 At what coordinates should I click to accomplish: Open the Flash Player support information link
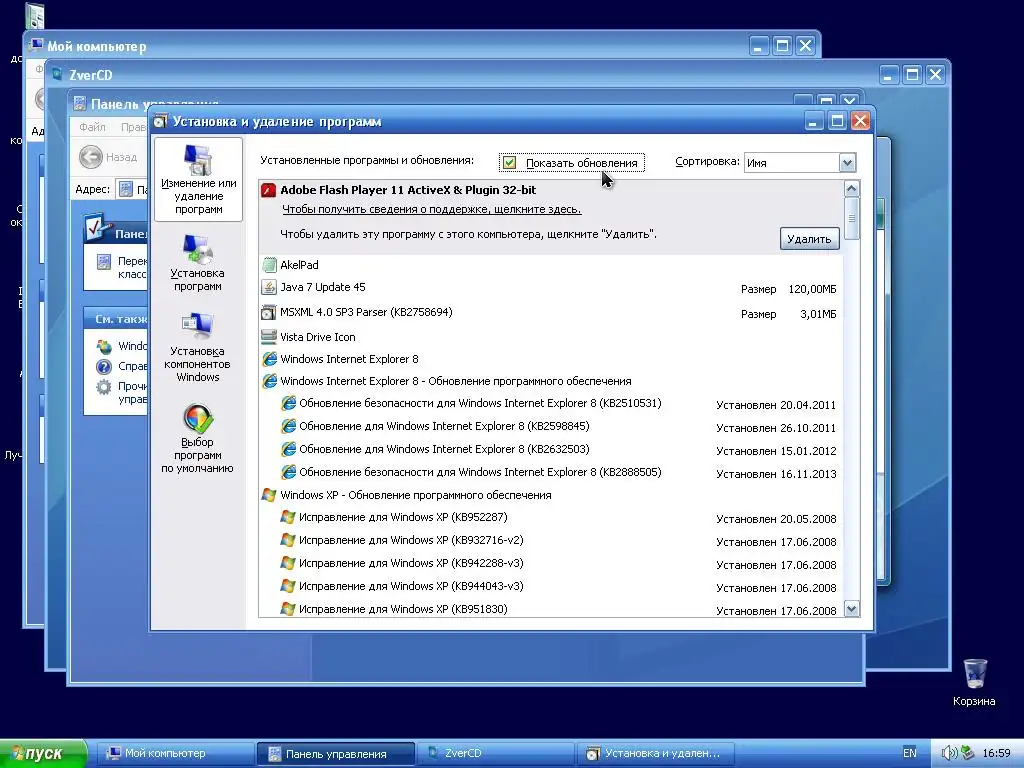click(432, 210)
